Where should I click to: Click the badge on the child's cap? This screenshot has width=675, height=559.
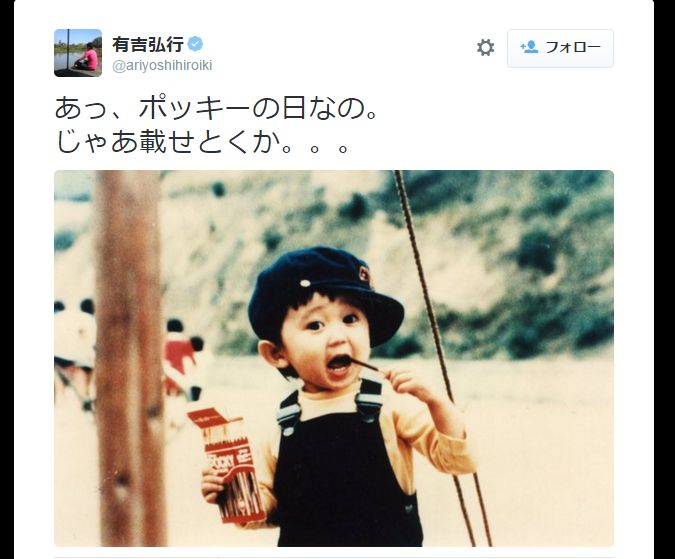tap(365, 275)
